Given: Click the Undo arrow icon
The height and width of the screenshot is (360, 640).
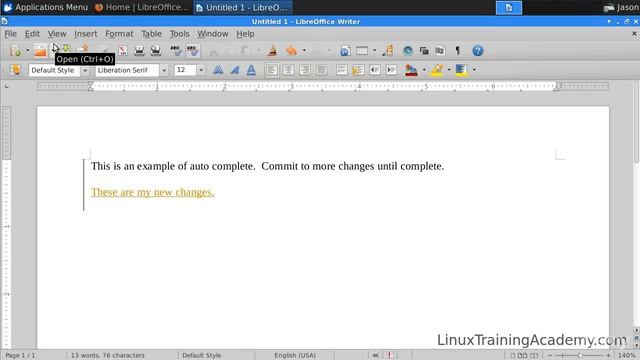Looking at the screenshot, I should [x=291, y=51].
